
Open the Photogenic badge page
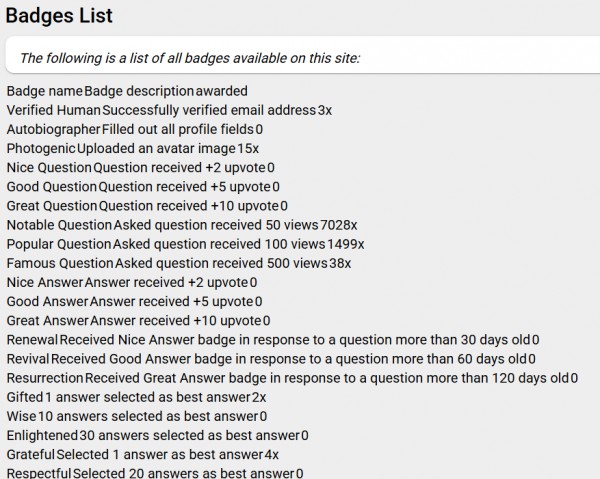pyautogui.click(x=41, y=148)
